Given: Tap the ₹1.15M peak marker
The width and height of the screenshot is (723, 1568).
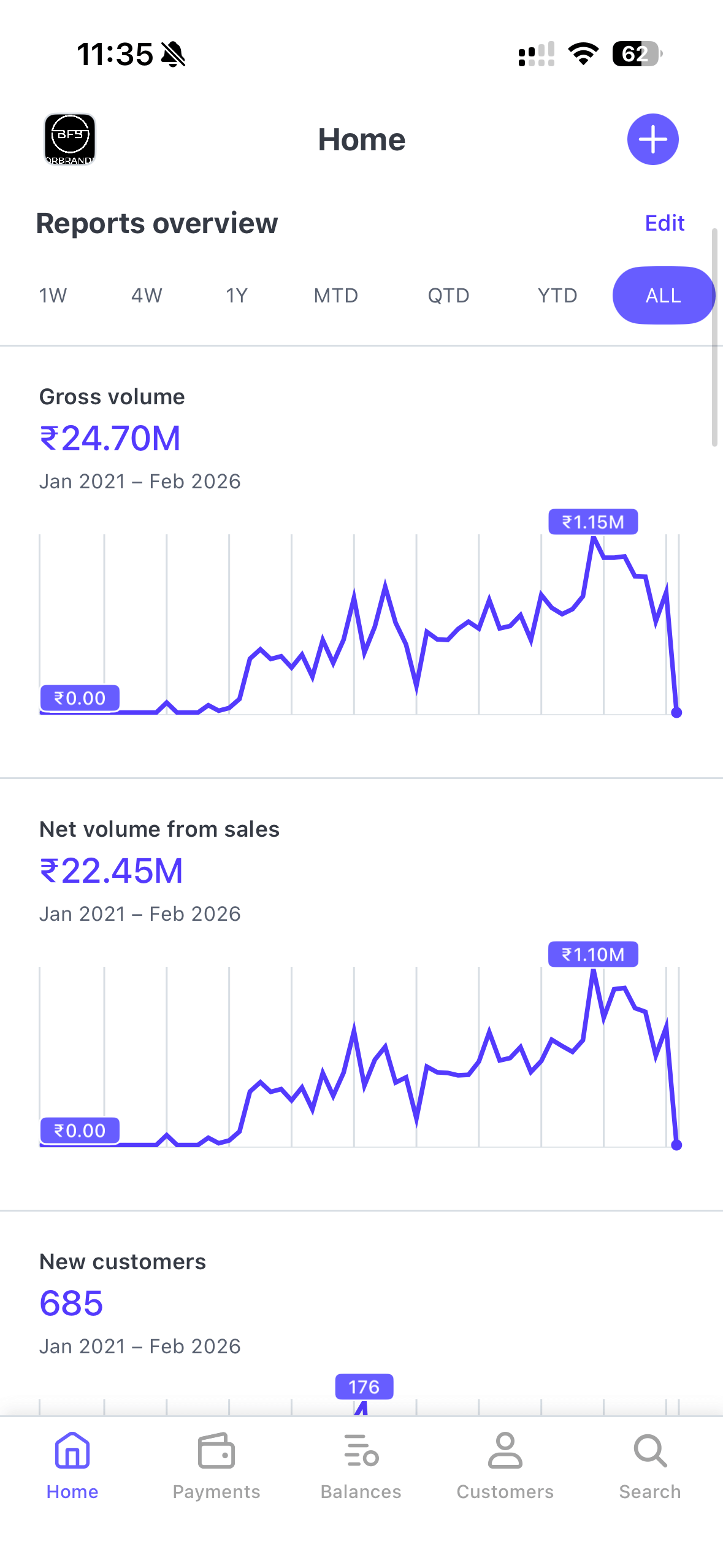Looking at the screenshot, I should coord(593,522).
